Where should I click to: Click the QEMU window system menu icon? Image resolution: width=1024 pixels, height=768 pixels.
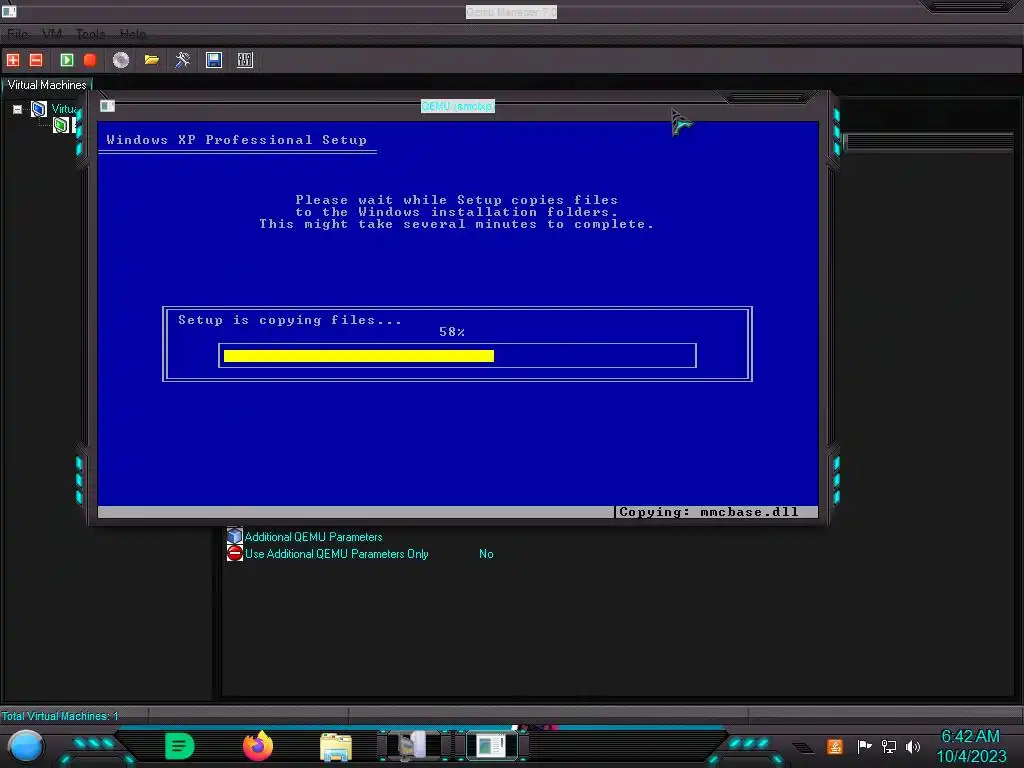pos(107,106)
